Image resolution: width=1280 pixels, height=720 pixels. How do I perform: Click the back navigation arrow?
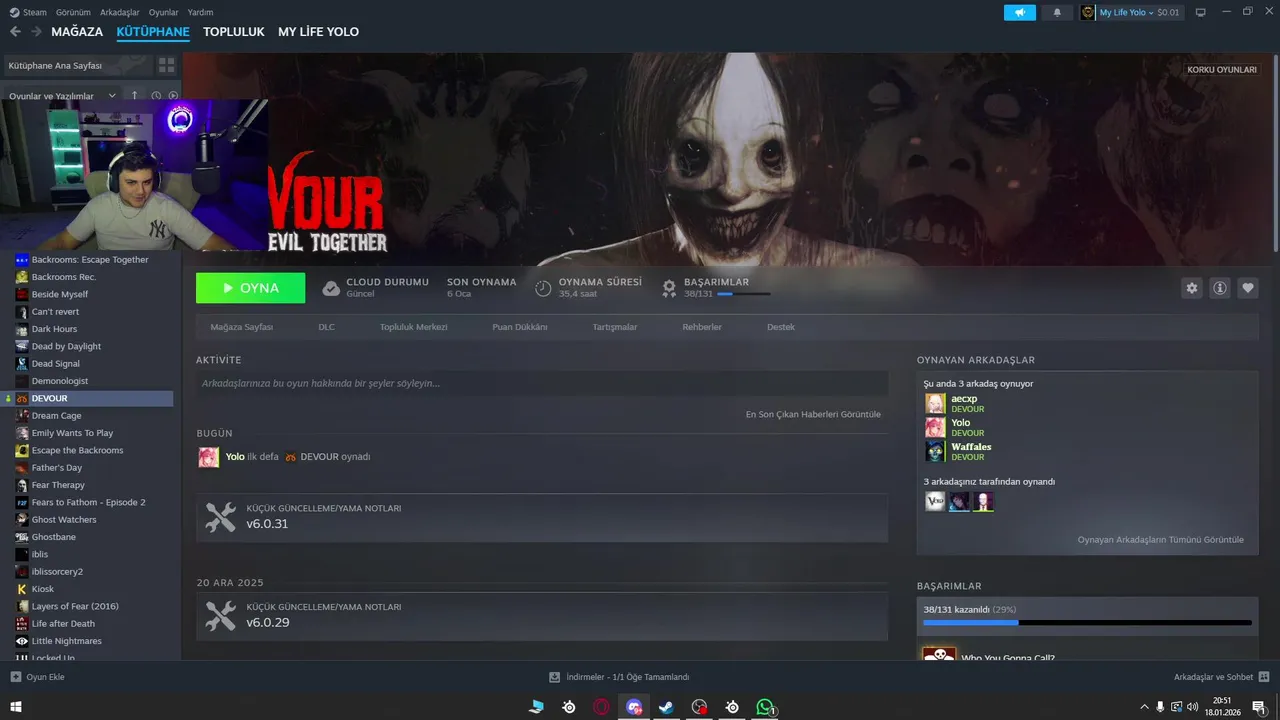coord(15,32)
